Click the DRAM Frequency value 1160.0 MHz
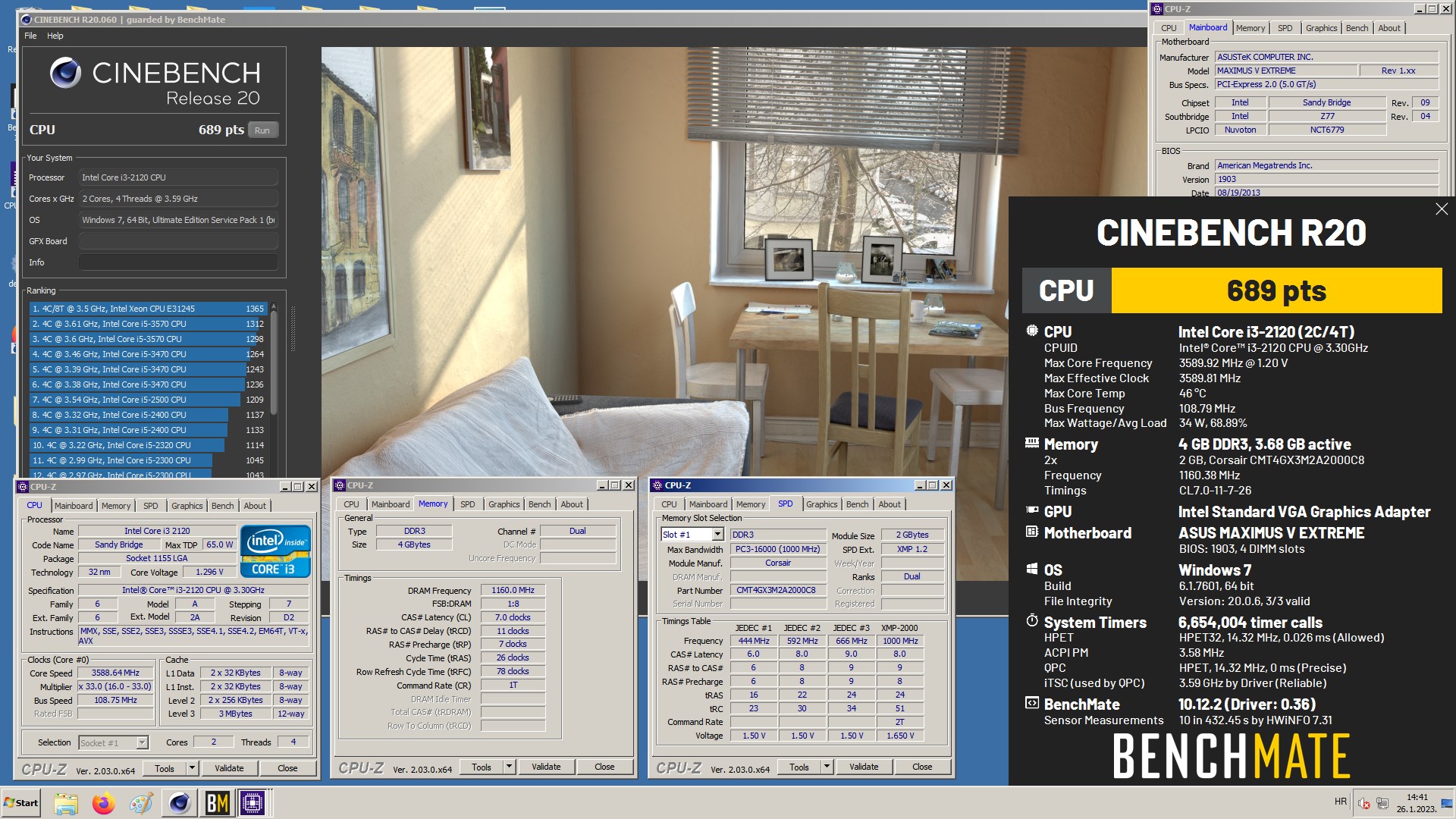Viewport: 1456px width, 819px height. click(x=513, y=590)
